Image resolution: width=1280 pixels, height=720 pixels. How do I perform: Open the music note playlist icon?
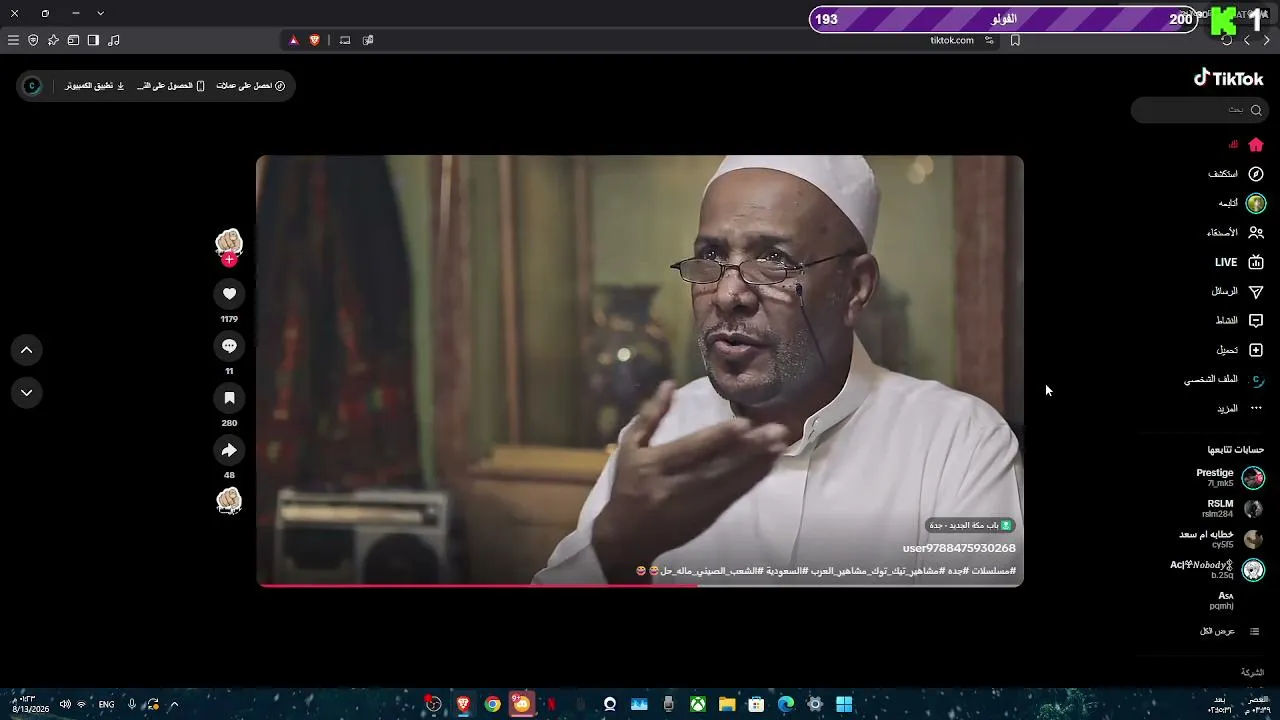click(x=113, y=40)
